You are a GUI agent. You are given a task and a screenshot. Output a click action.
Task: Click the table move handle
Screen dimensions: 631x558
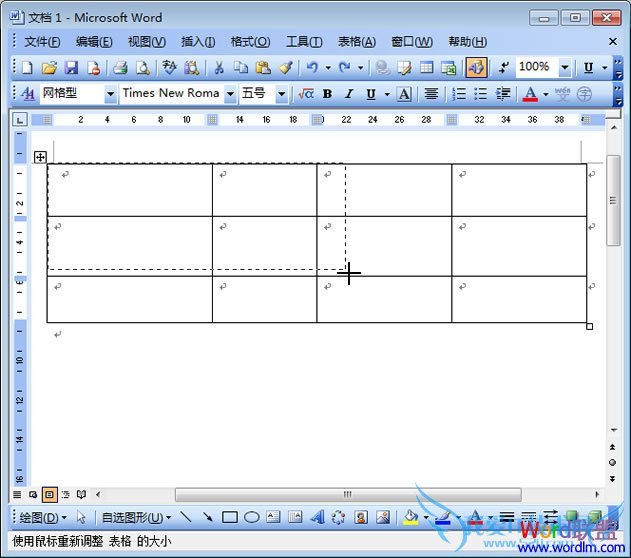pos(40,157)
